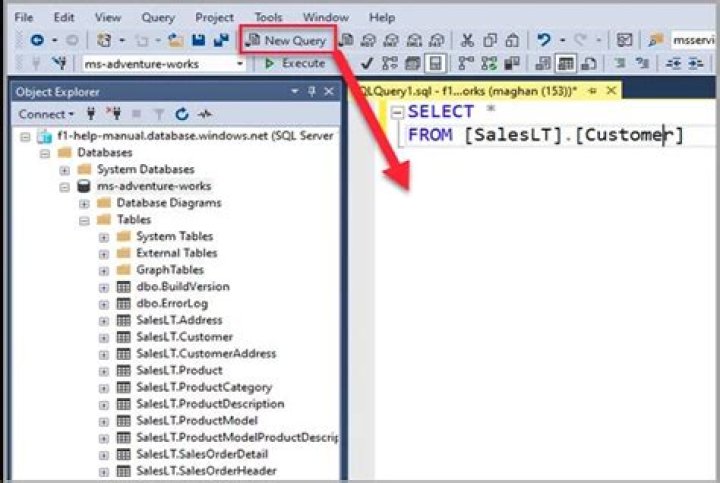The image size is (720, 483).
Task: Toggle Include Live Query Statistics
Action: pyautogui.click(x=489, y=63)
